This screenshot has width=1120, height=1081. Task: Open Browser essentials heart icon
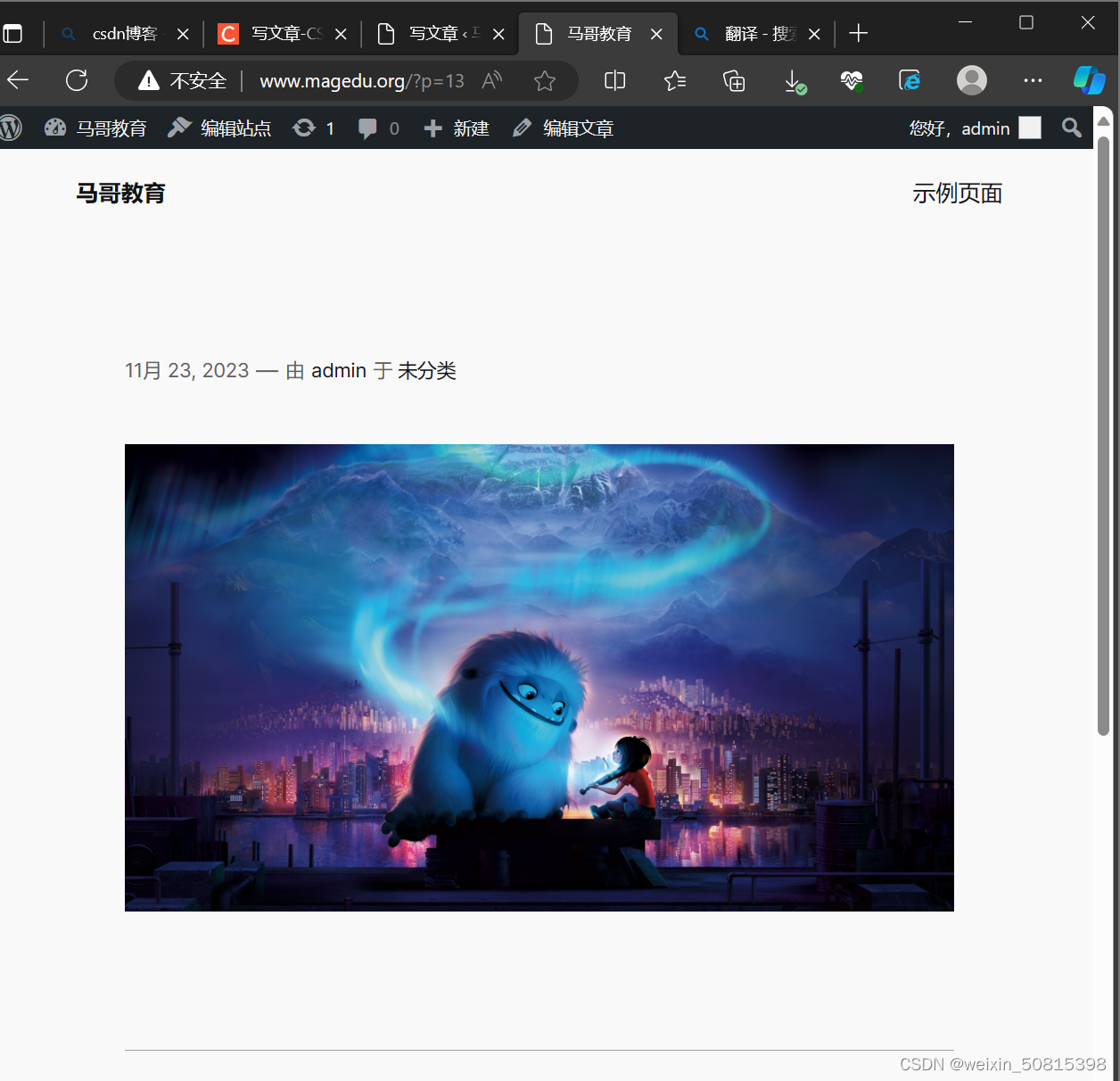tap(851, 80)
